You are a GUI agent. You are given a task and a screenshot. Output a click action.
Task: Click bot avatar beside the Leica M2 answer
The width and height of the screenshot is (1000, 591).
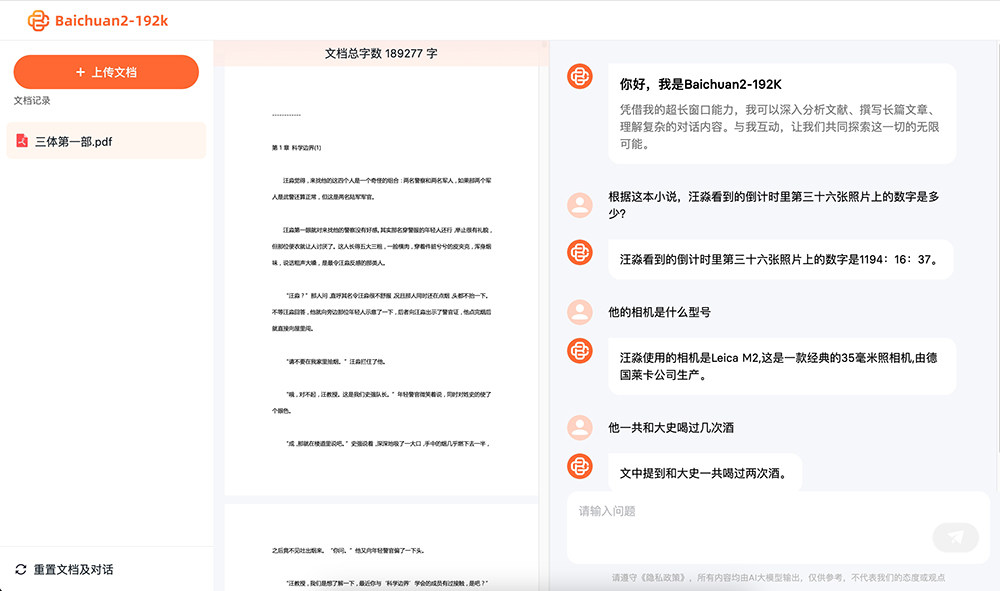click(x=580, y=350)
